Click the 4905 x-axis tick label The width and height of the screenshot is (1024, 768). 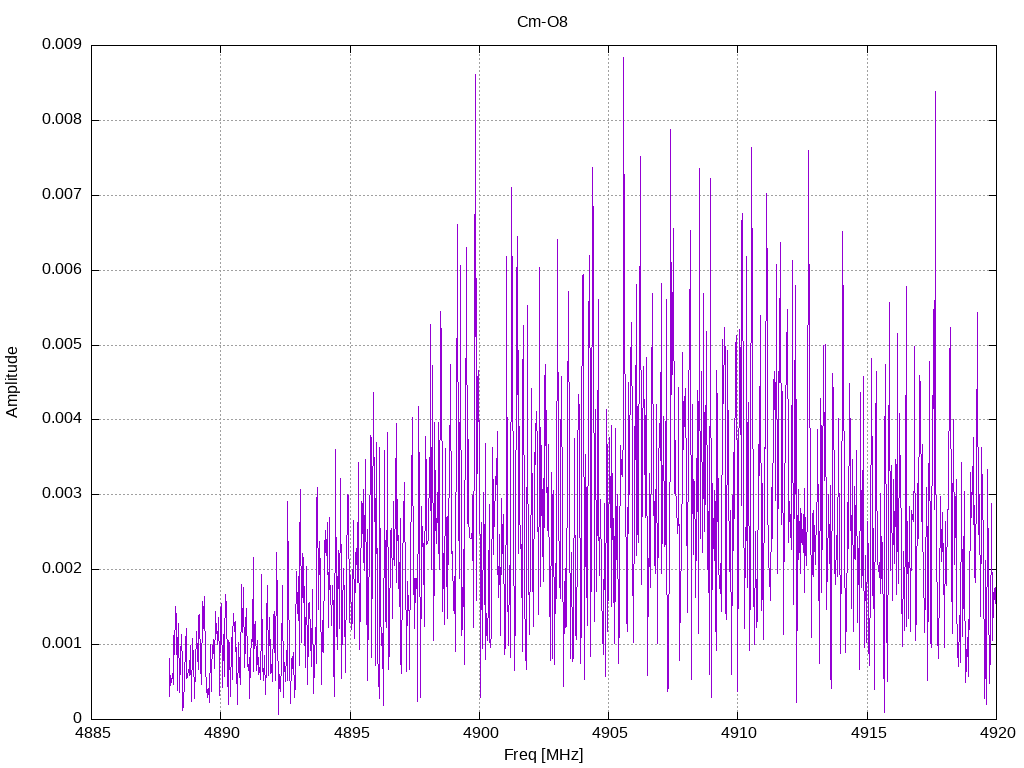pyautogui.click(x=609, y=733)
